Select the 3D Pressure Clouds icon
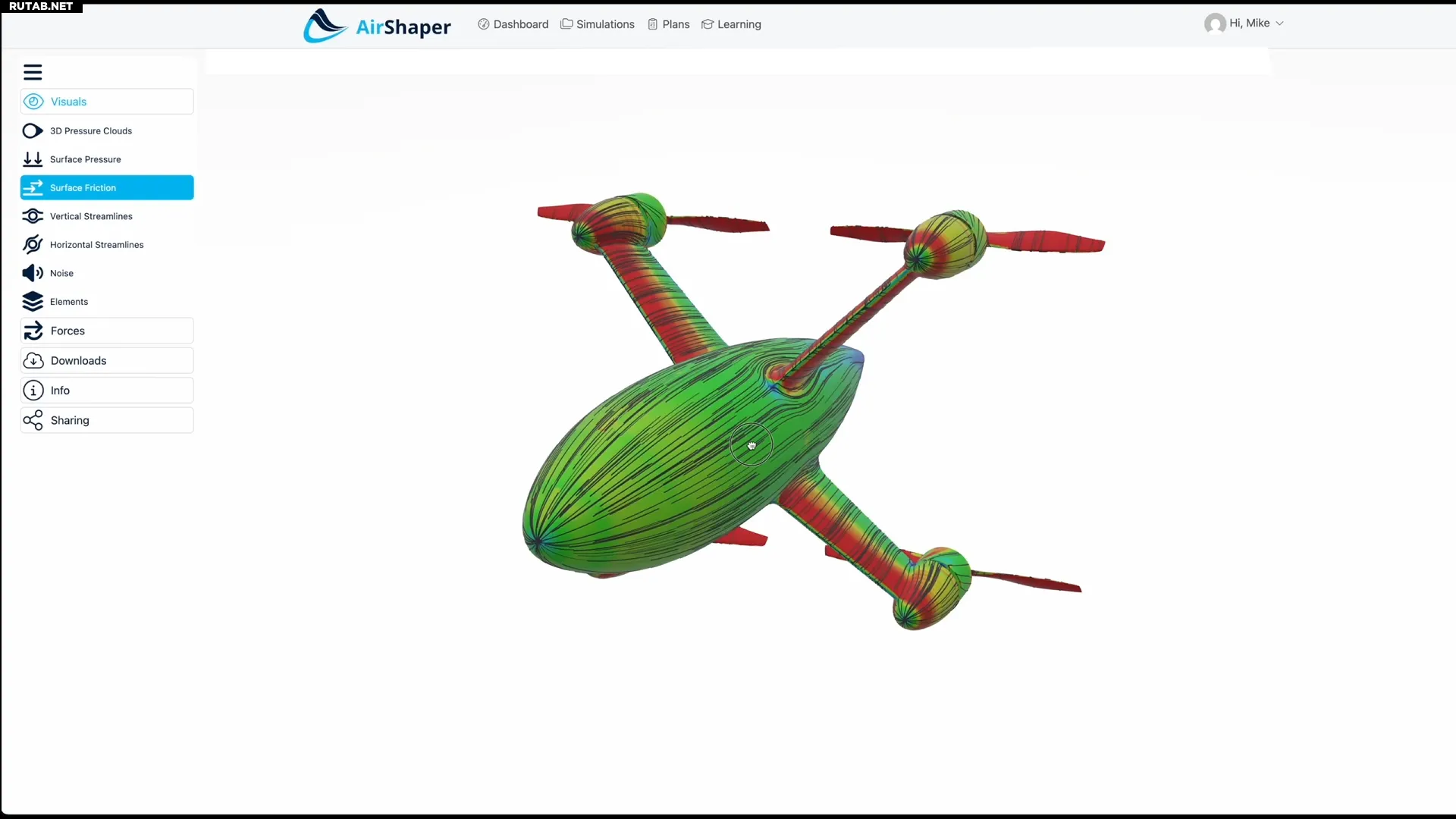Screen dimensions: 1456x819 tap(33, 131)
